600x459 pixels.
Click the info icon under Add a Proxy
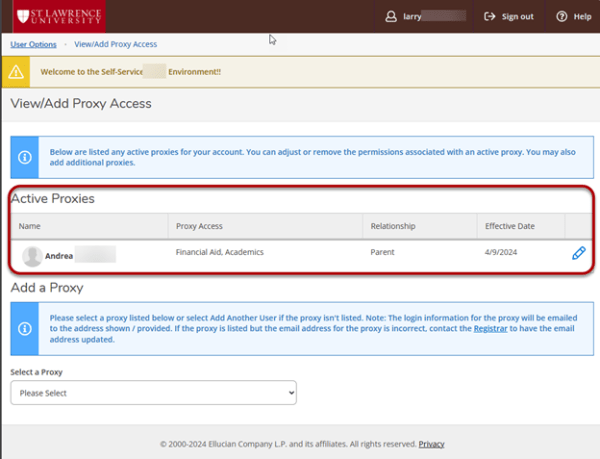24,326
